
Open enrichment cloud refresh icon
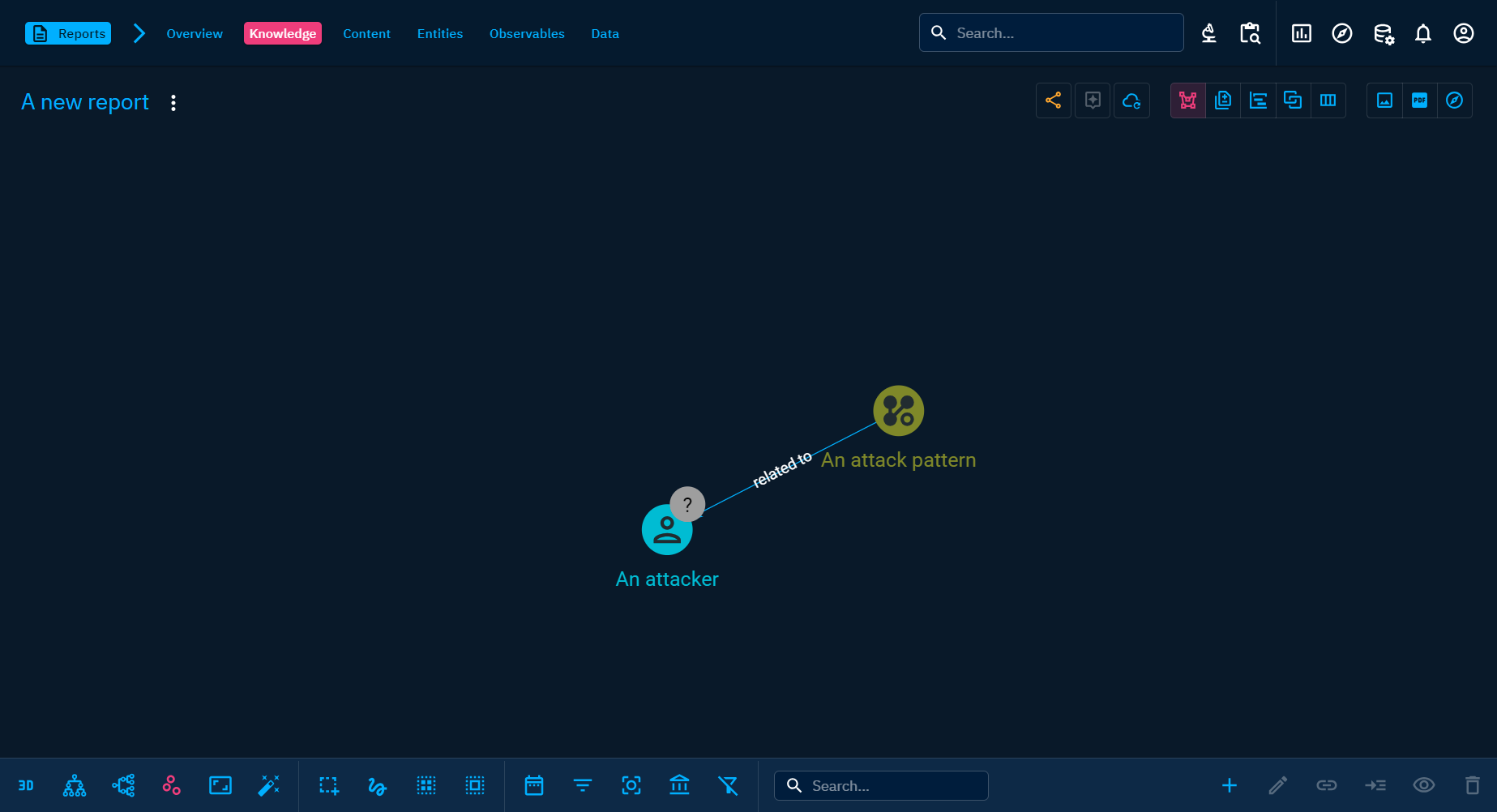(x=1131, y=100)
